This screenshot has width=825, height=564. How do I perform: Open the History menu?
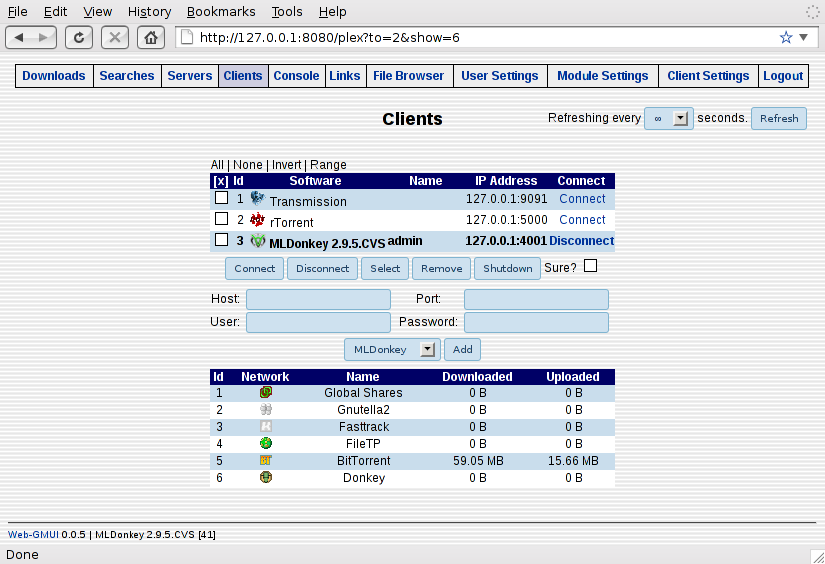(x=149, y=12)
